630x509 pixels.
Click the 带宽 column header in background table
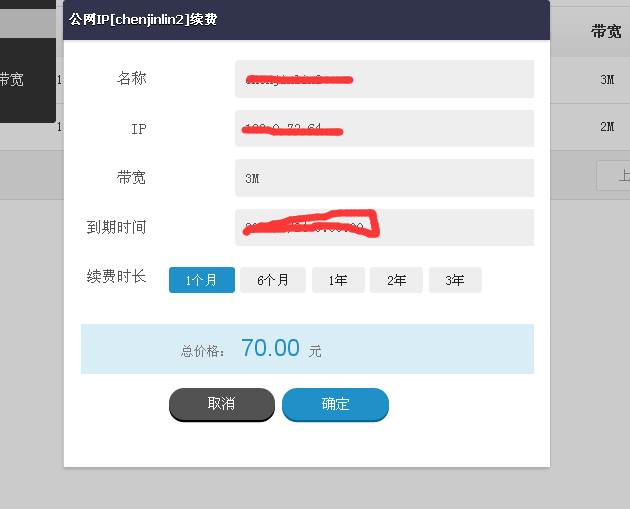tap(606, 32)
